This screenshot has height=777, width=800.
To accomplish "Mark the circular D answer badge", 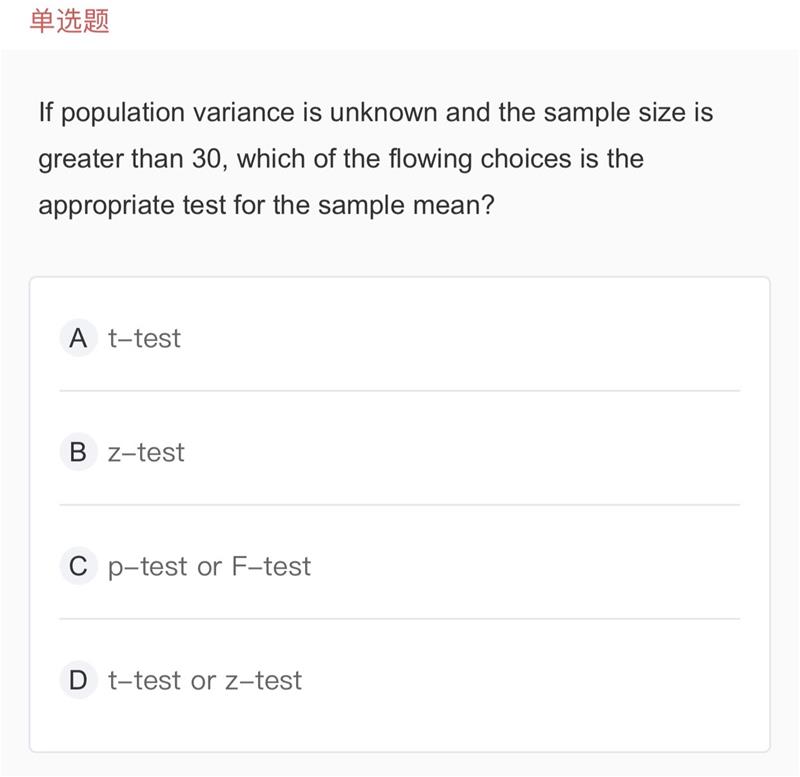I will 78,680.
